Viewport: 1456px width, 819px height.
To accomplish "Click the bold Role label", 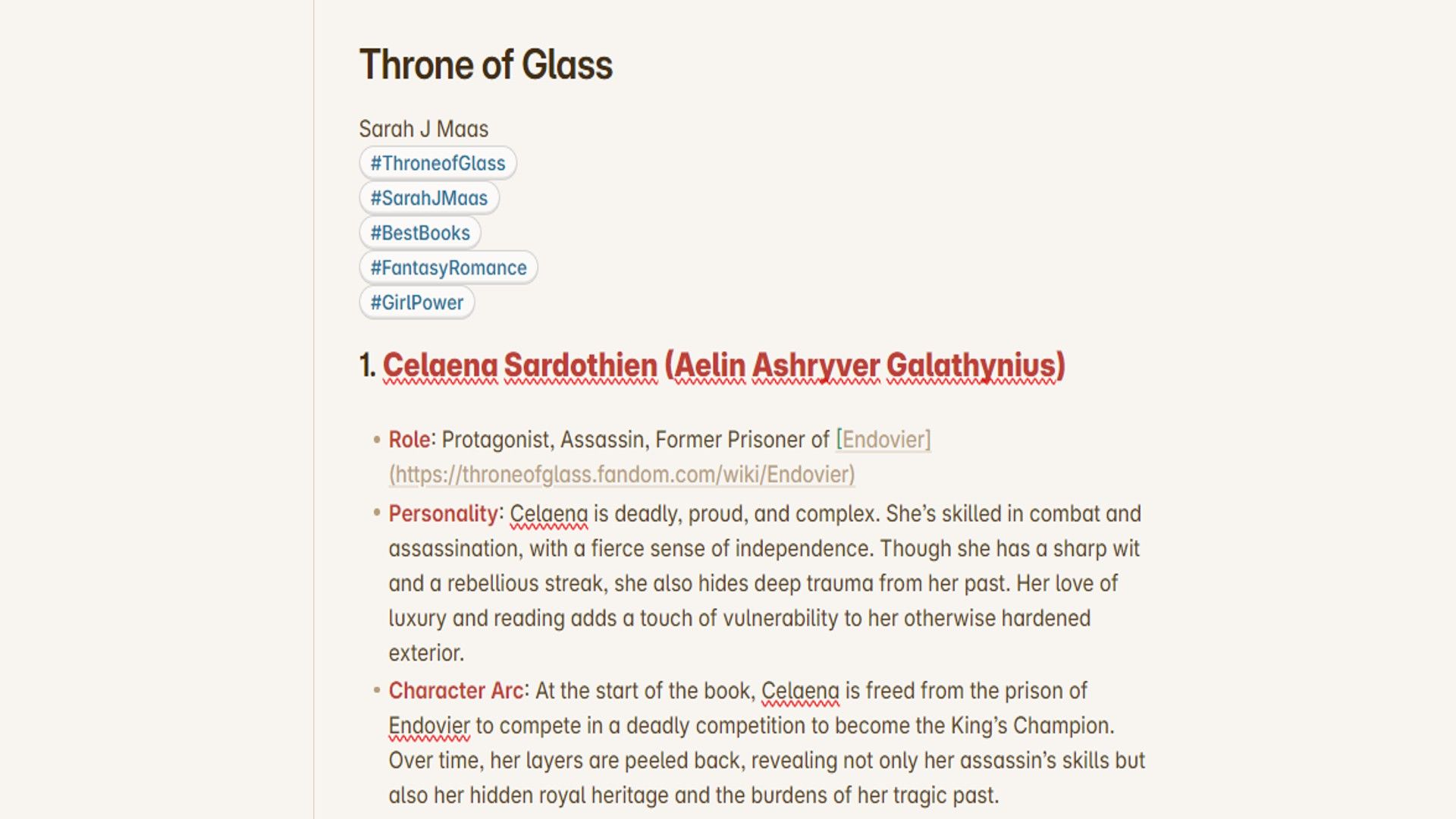I will tap(409, 440).
